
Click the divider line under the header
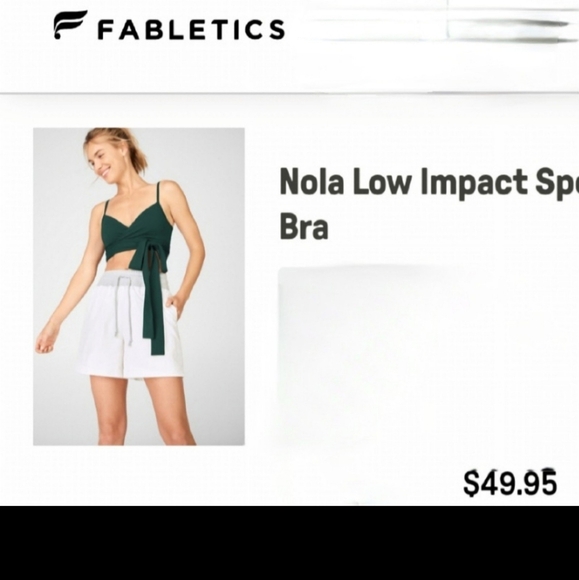pyautogui.click(x=289, y=93)
